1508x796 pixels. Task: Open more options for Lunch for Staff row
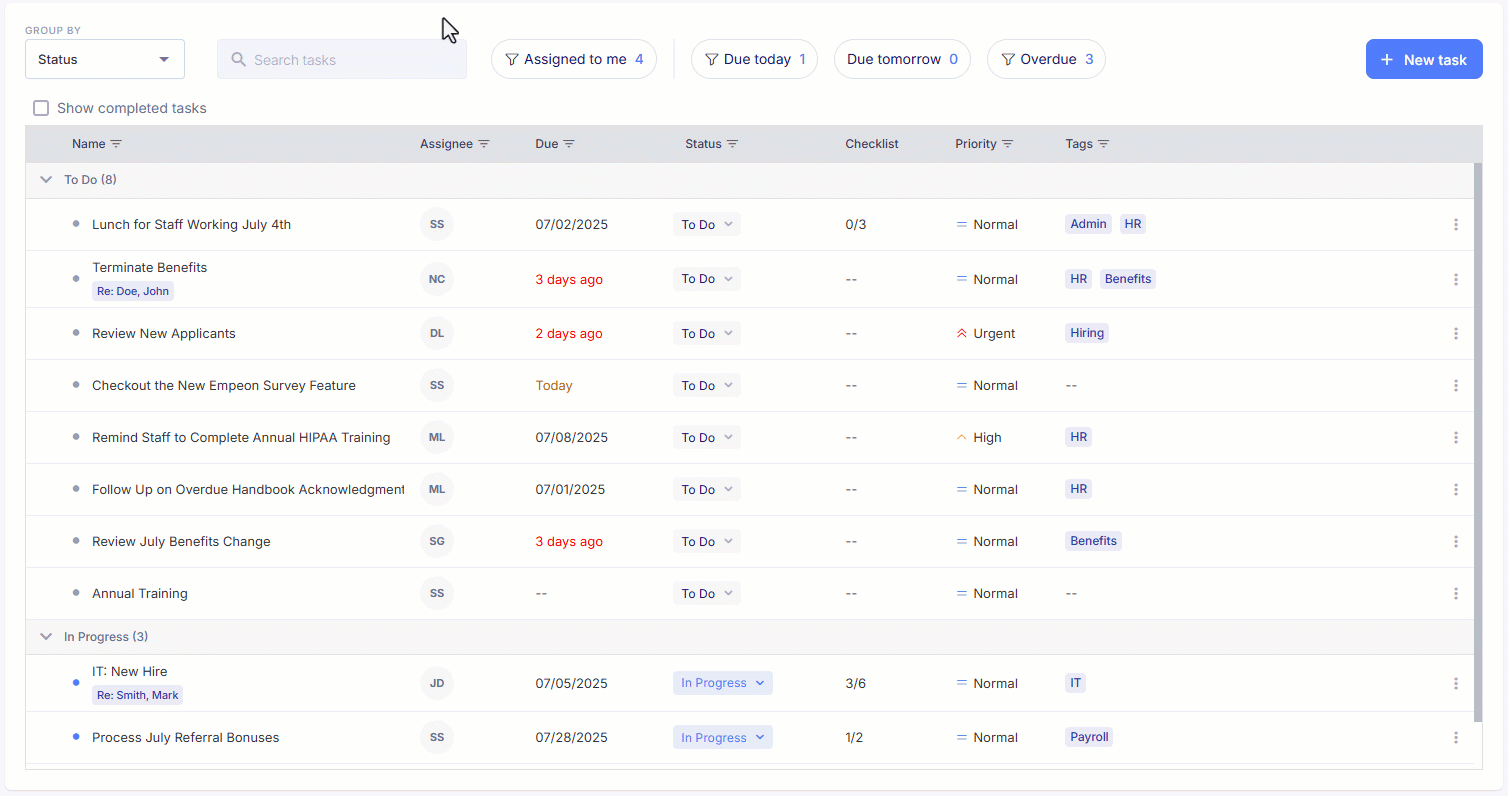tap(1456, 224)
